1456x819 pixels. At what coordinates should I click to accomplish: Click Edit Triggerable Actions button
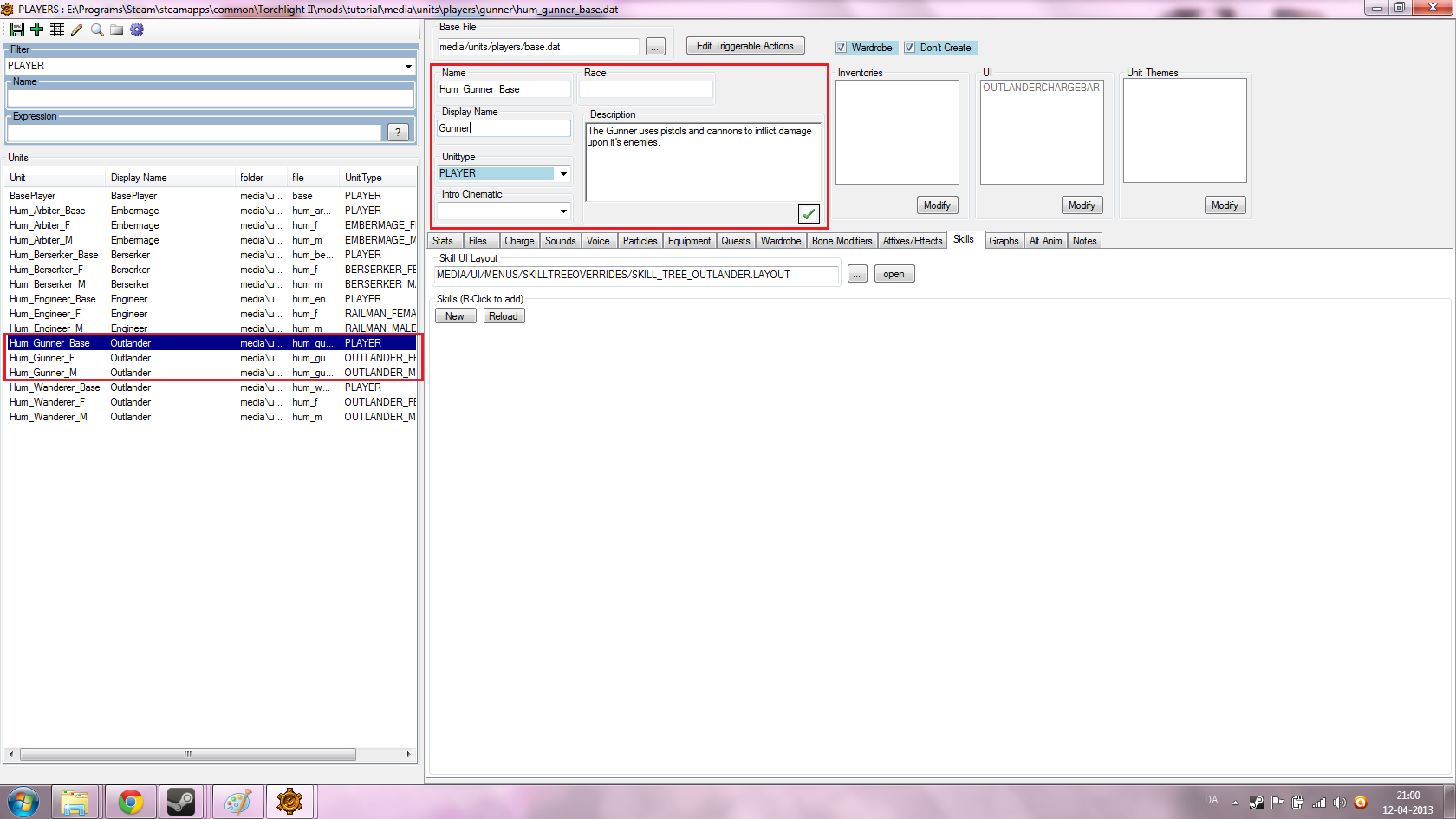745,46
